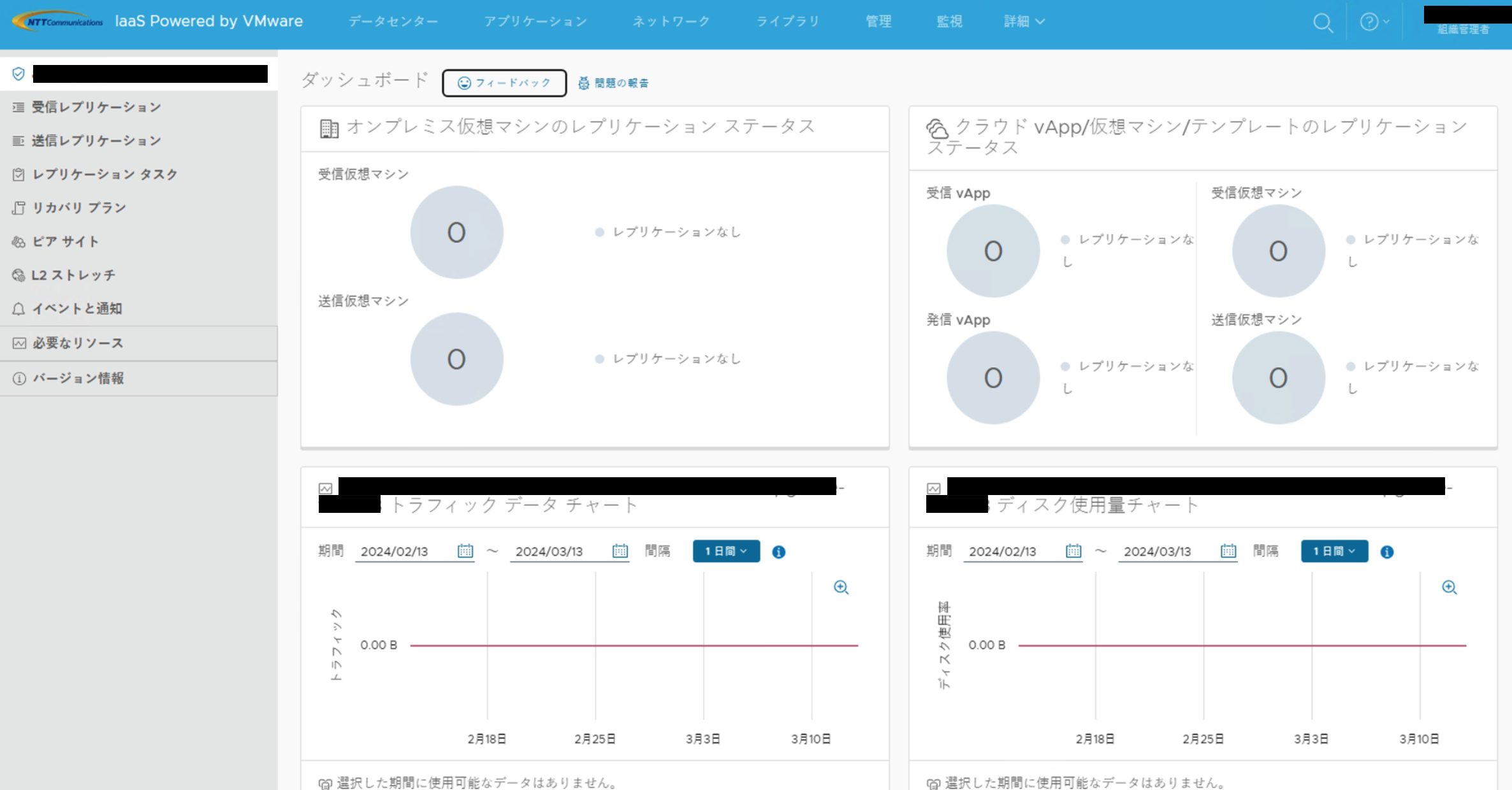1512x790 pixels.
Task: Expand the disk usage 1日間 interval dropdown
Action: tap(1334, 551)
